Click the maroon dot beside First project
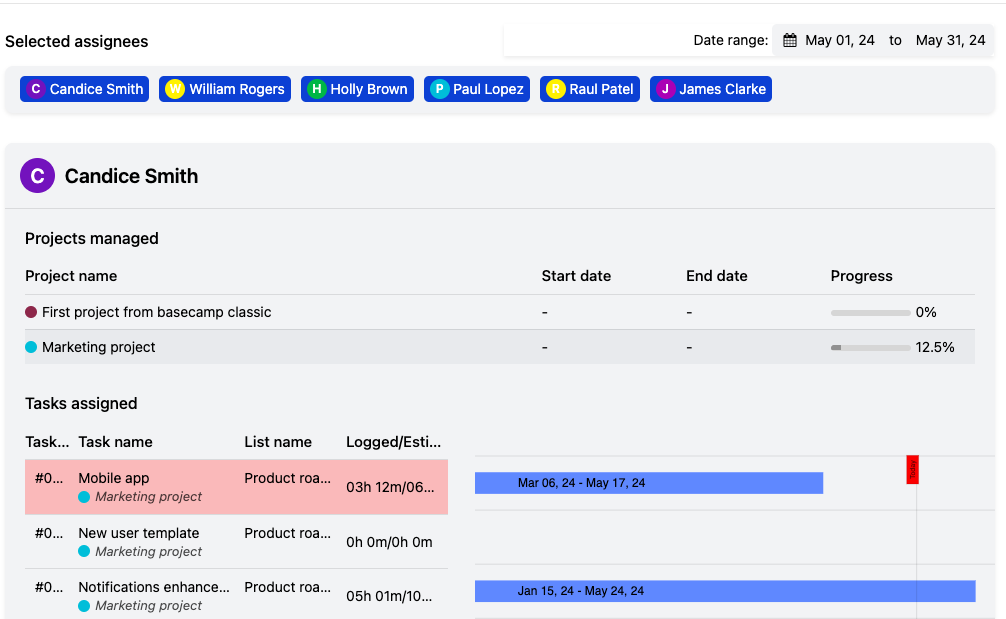 pyautogui.click(x=31, y=312)
